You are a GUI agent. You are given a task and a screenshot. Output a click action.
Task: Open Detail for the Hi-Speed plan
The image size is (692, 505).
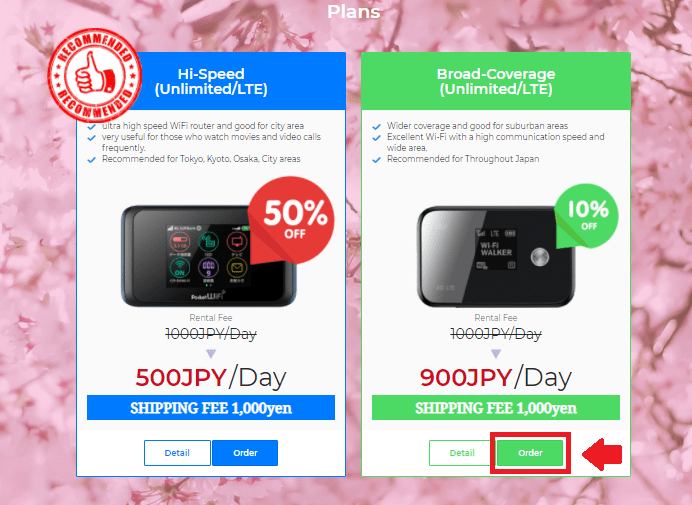point(177,453)
